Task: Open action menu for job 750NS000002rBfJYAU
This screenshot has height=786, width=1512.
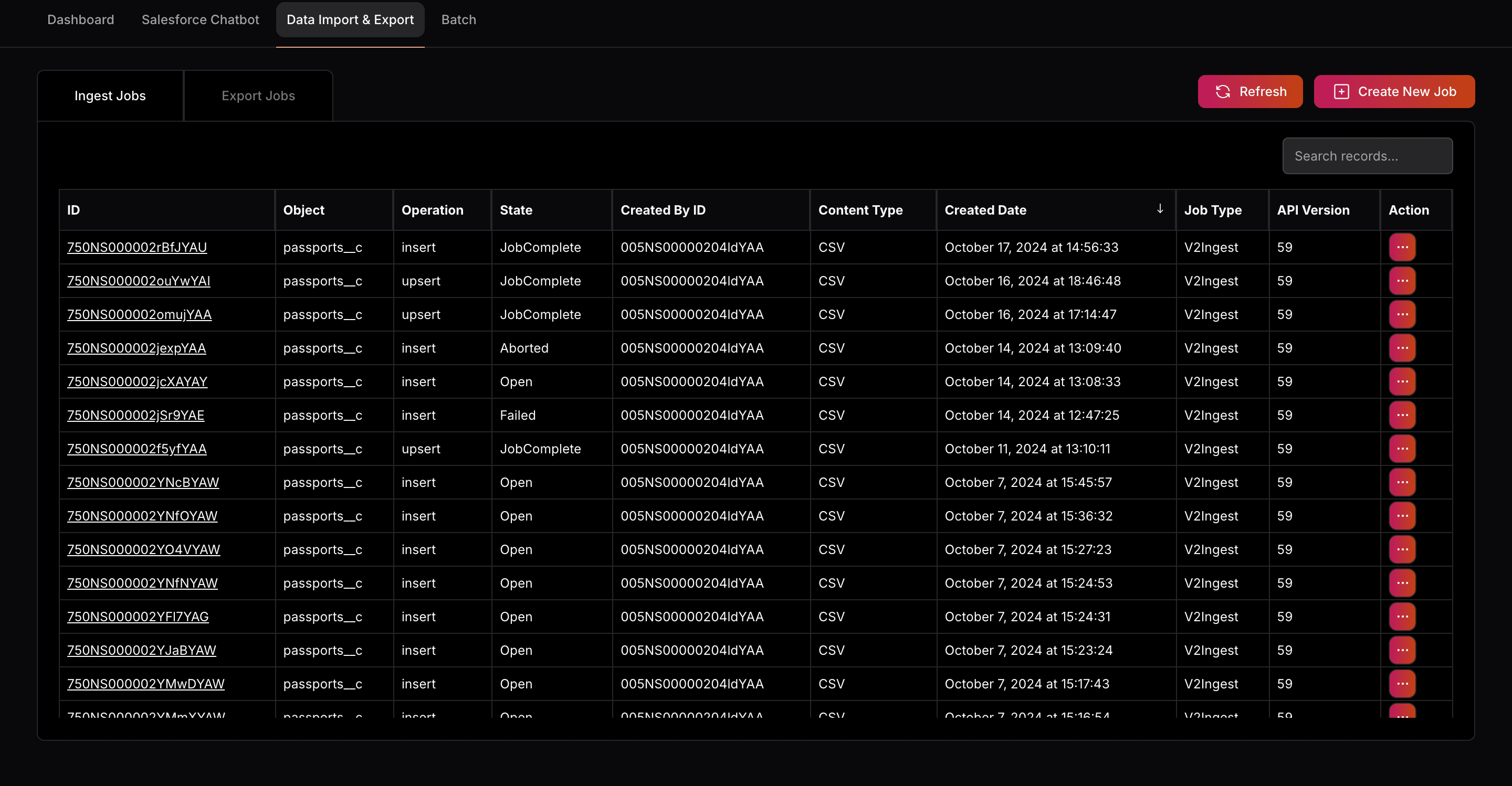Action: [x=1402, y=247]
